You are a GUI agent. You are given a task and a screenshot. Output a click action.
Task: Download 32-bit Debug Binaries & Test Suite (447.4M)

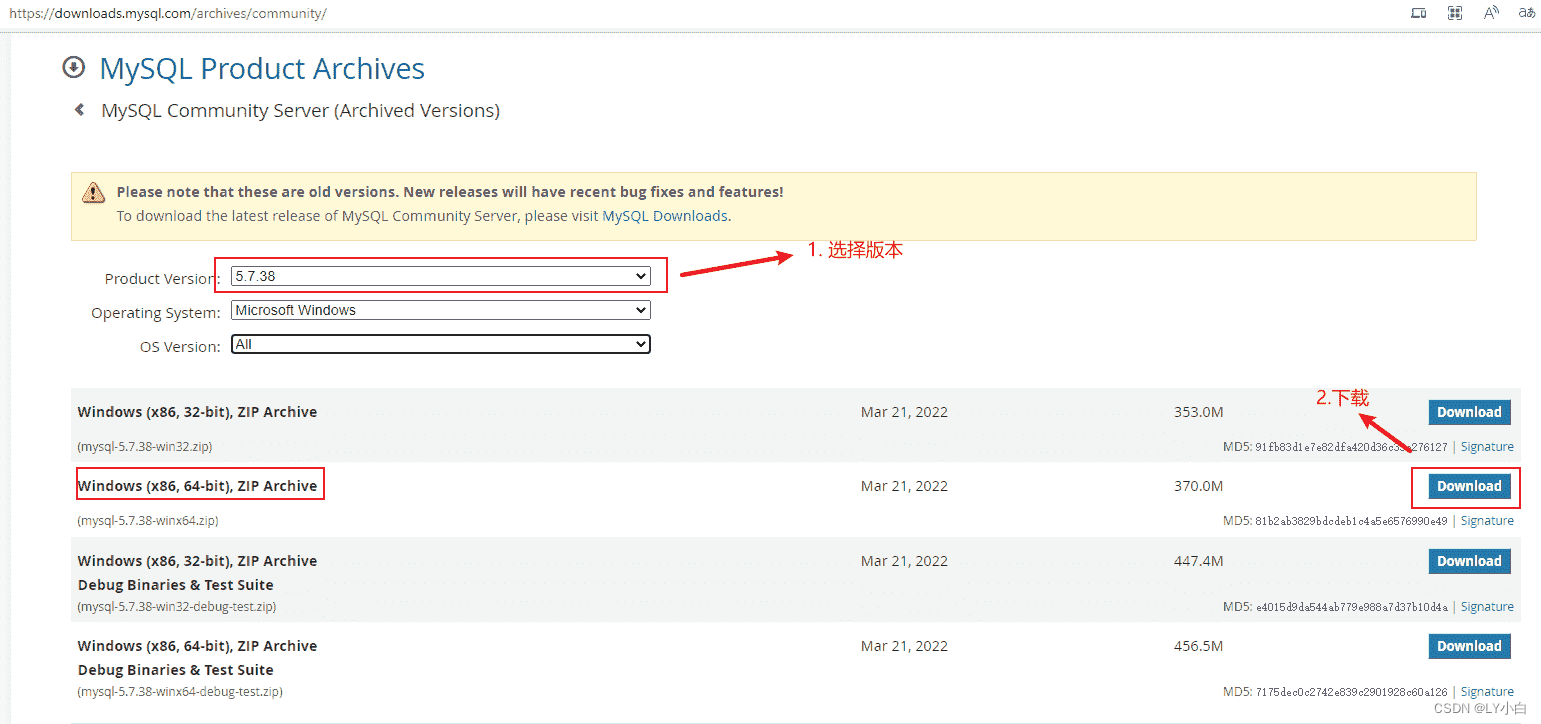(1469, 561)
